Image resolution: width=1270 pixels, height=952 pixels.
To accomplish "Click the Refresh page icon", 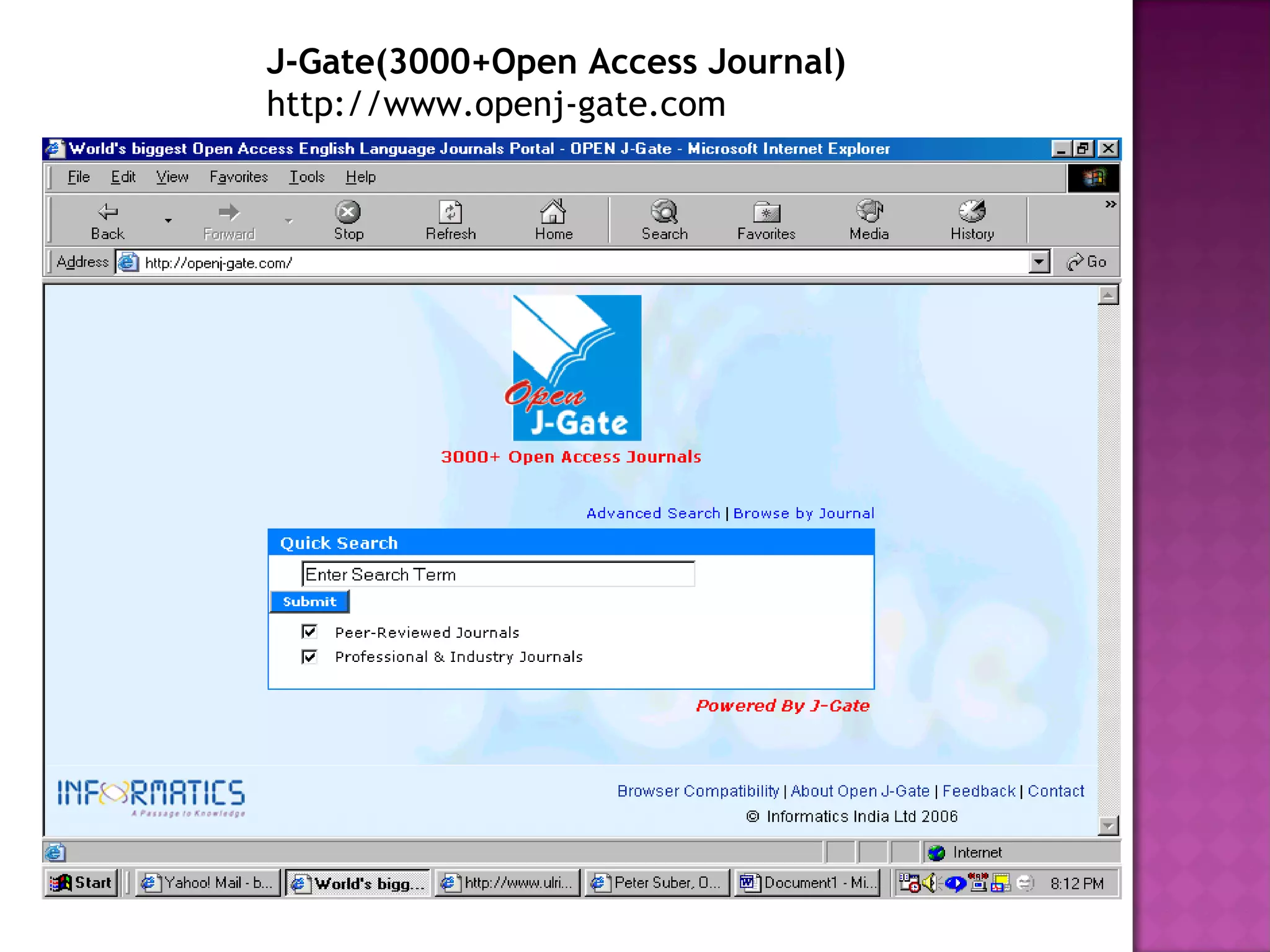I will 451,212.
